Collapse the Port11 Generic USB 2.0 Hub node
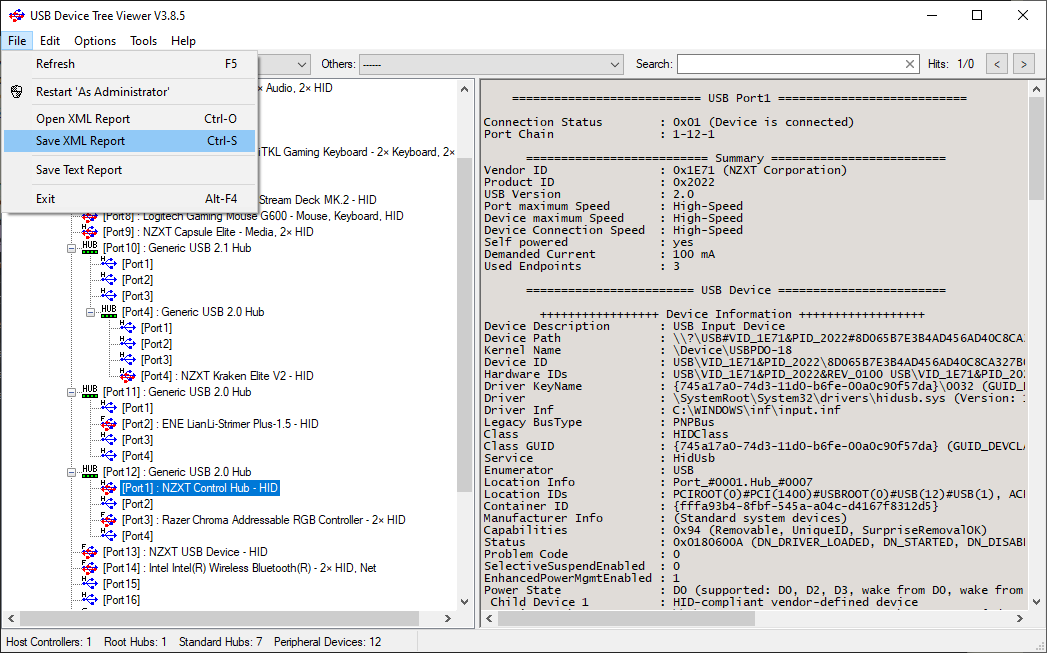The width and height of the screenshot is (1047, 653). point(72,392)
